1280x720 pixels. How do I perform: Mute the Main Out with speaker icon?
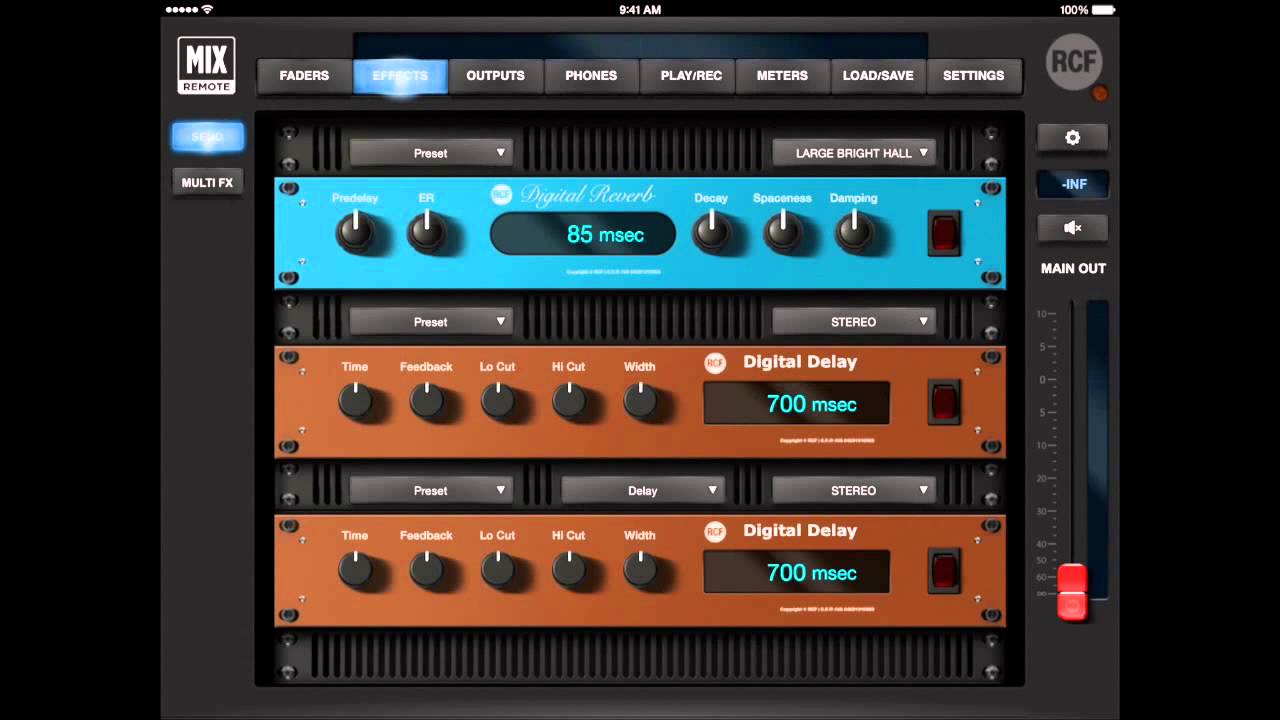point(1072,228)
